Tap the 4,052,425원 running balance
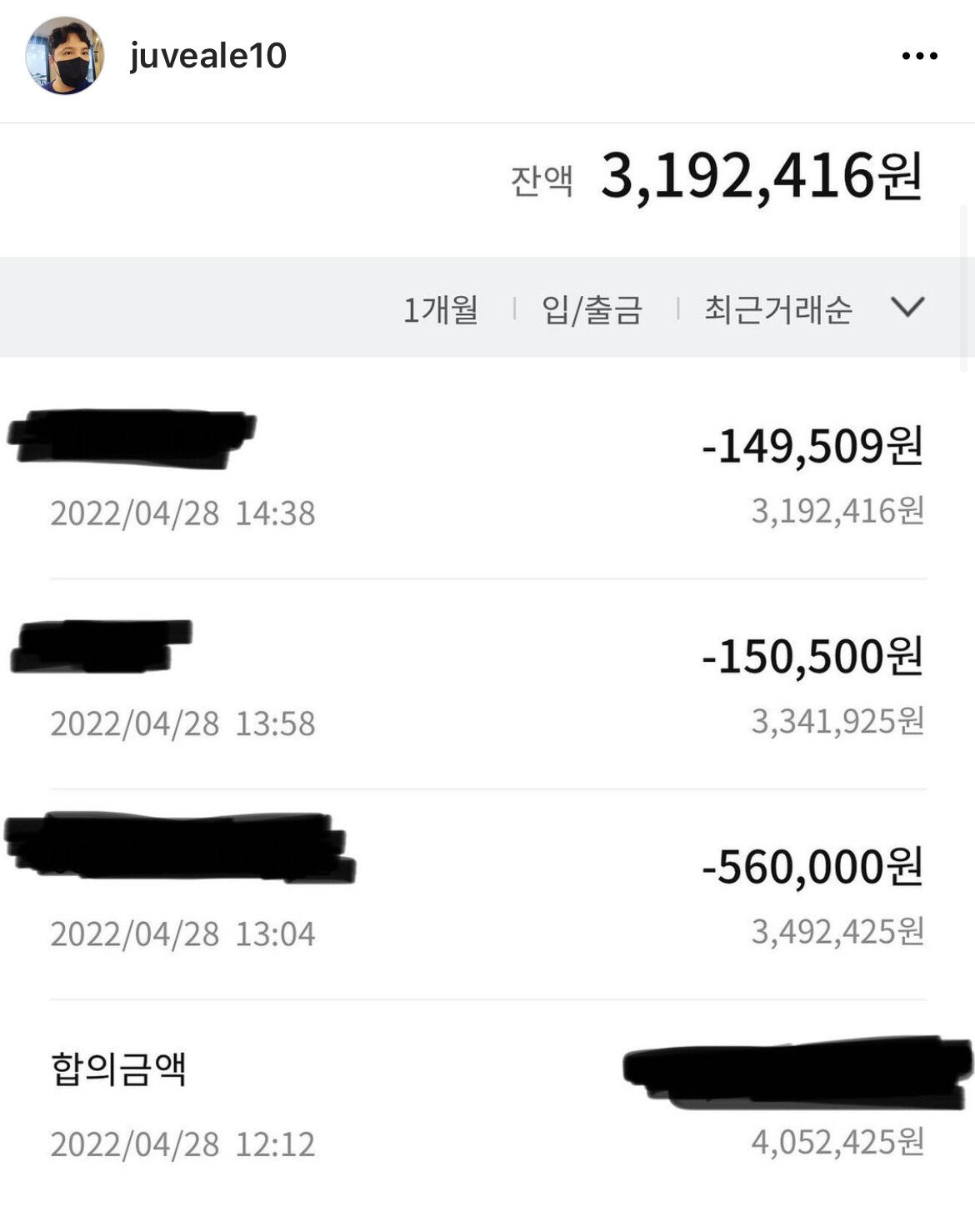 (x=837, y=1143)
